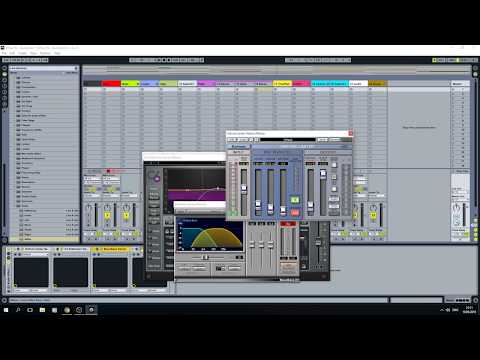Open the Help menu

tap(57, 53)
